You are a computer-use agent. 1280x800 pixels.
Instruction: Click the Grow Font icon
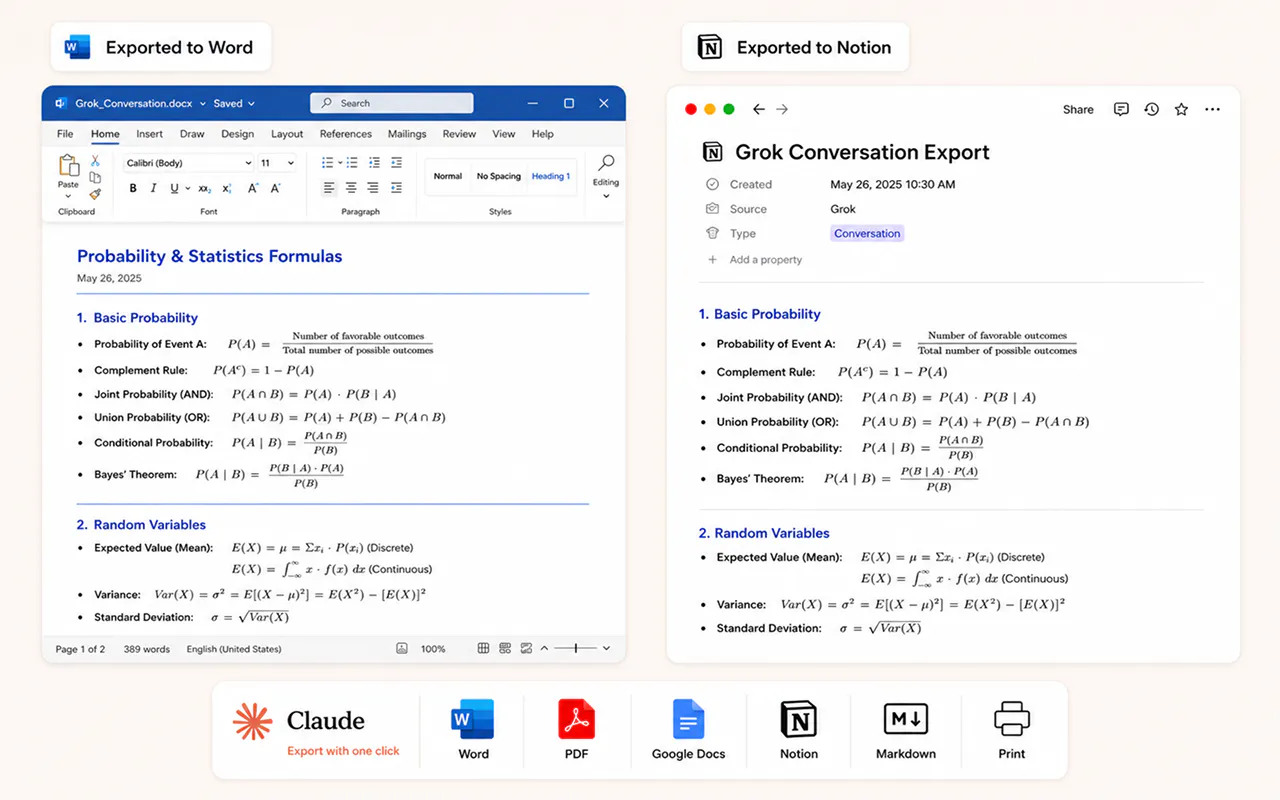[252, 188]
